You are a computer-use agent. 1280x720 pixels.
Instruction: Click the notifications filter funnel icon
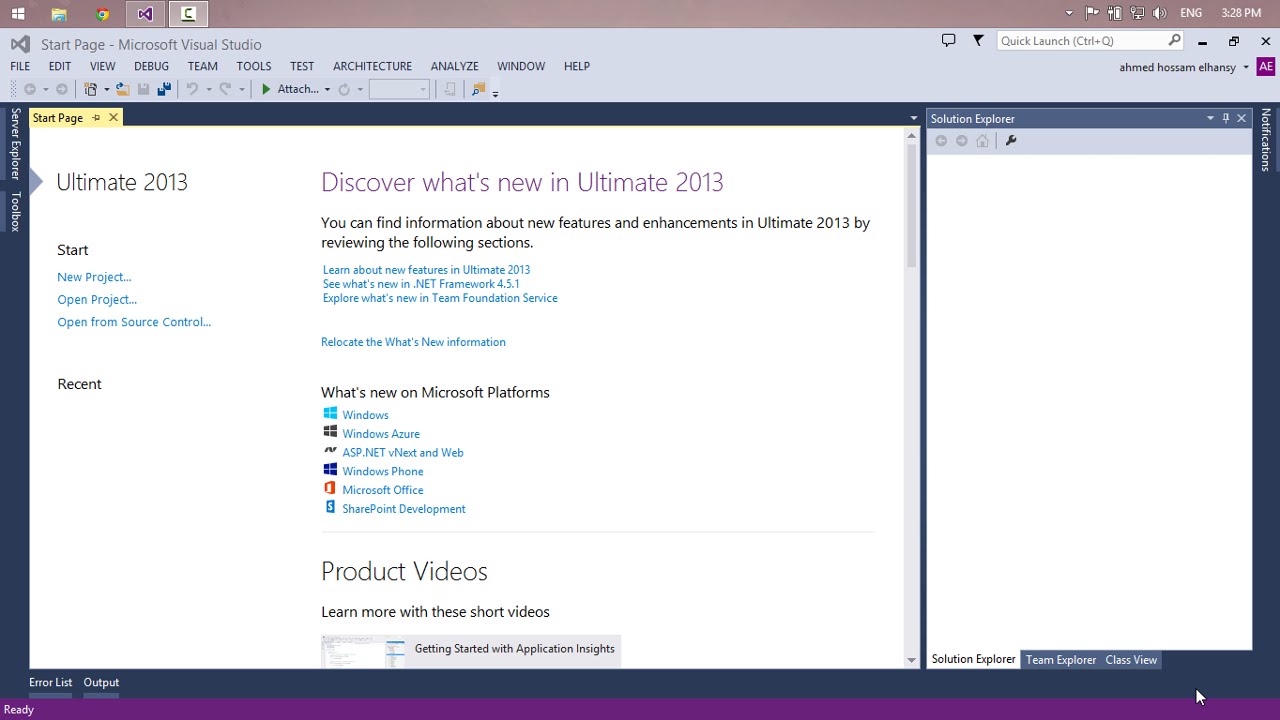tap(978, 40)
